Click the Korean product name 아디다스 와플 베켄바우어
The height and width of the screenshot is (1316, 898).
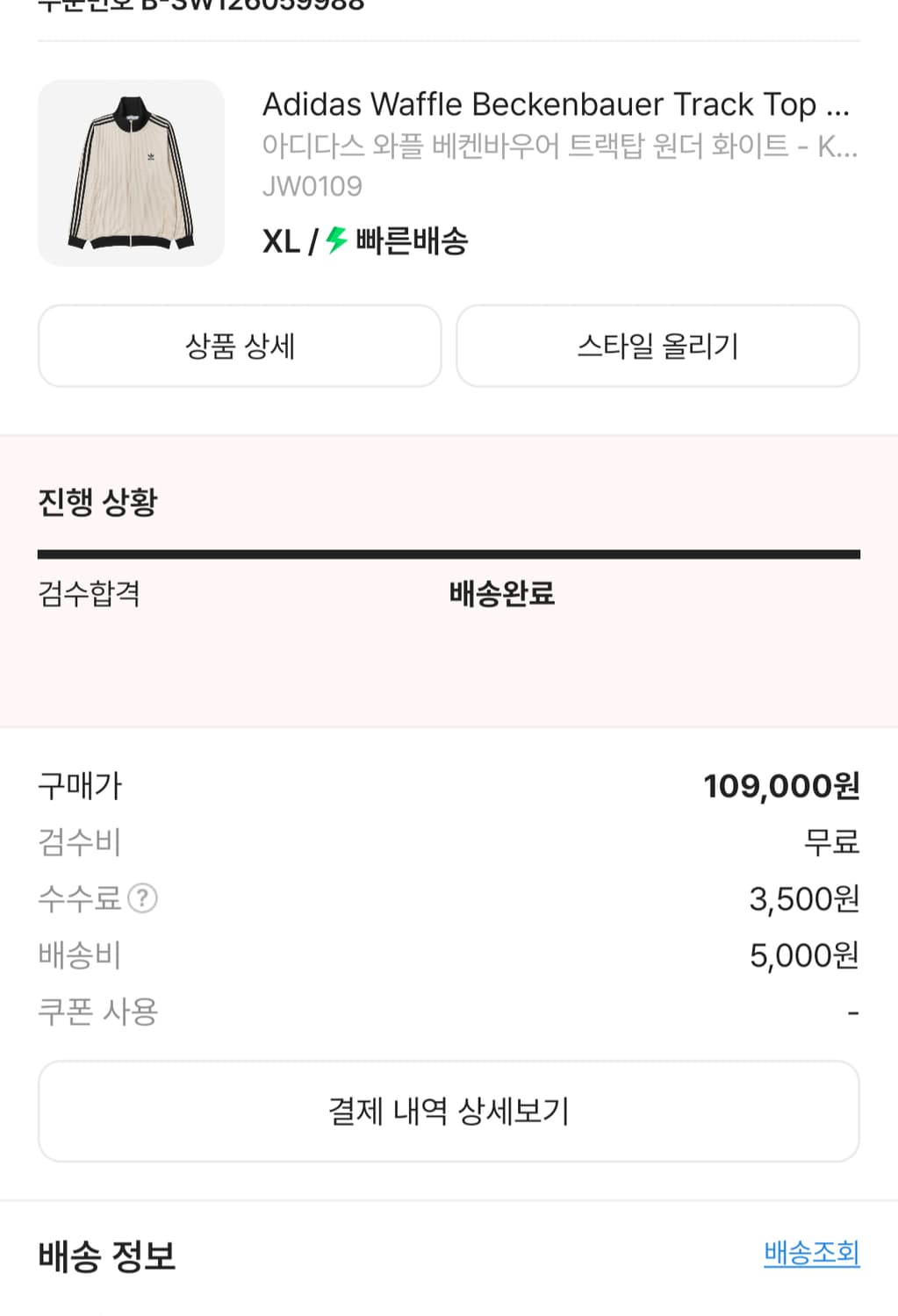point(559,146)
